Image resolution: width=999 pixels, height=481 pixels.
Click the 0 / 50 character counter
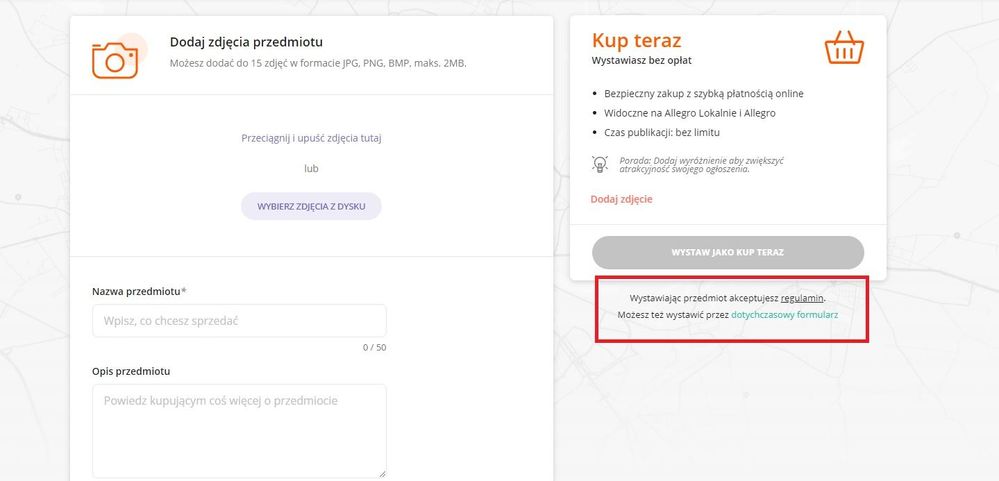[x=374, y=348]
